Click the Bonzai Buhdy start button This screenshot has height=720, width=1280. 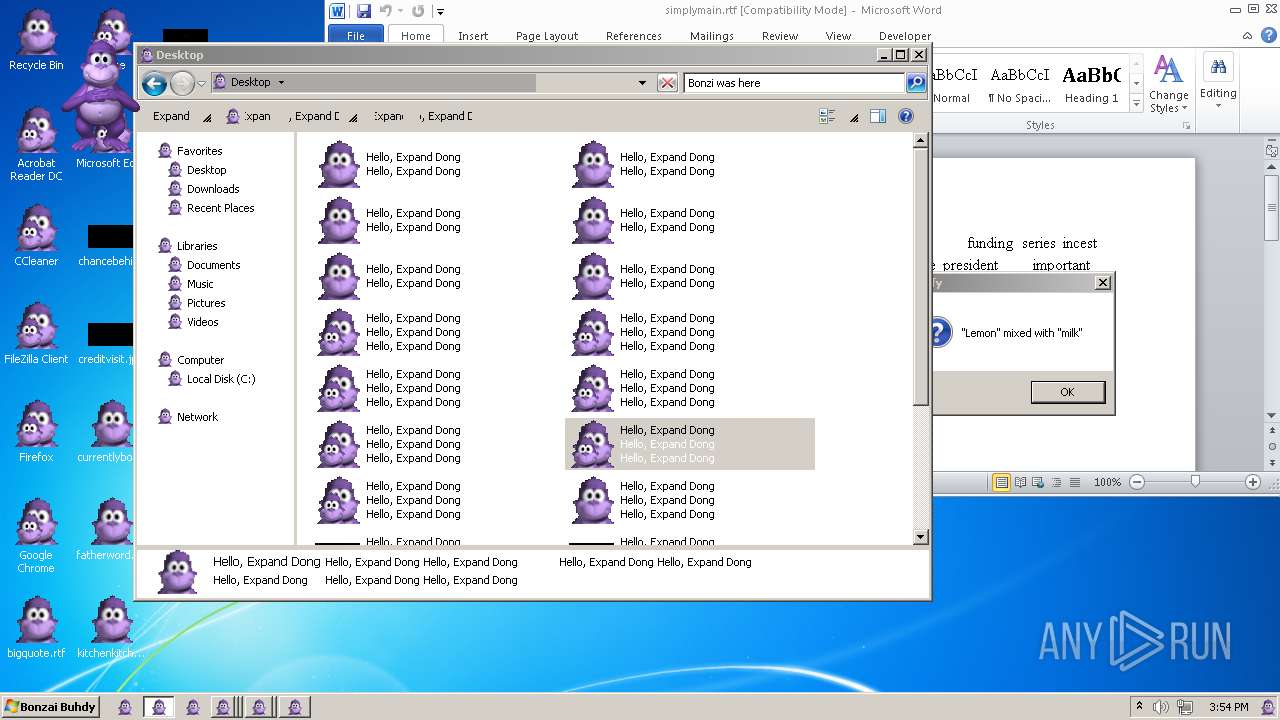50,707
